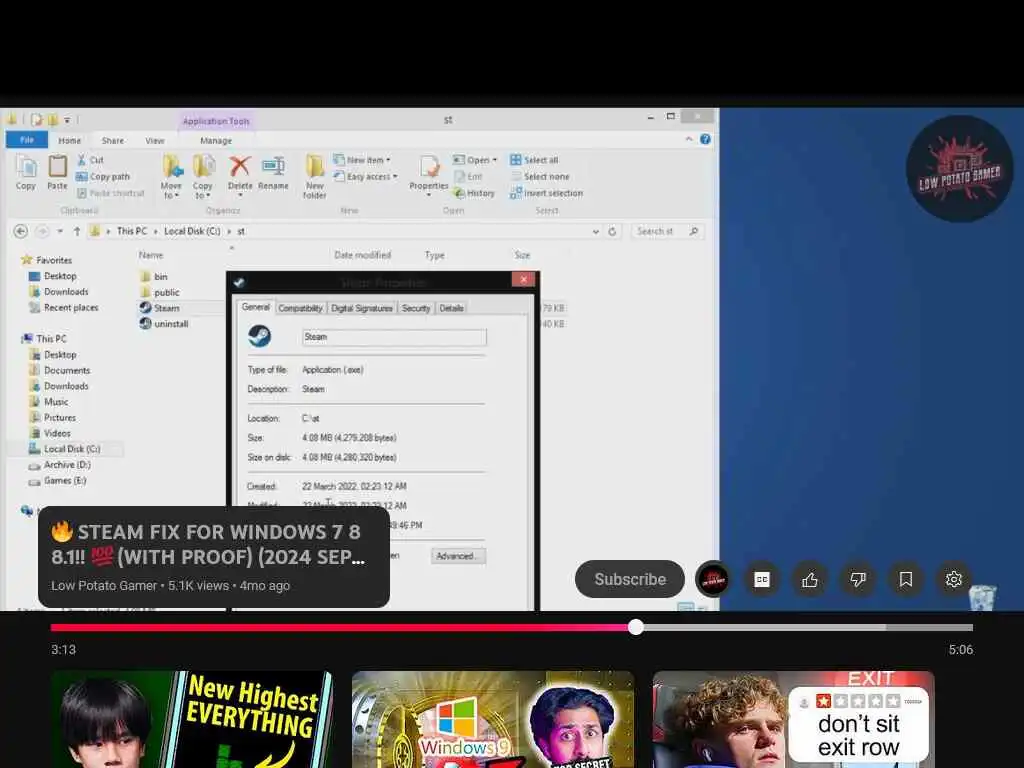Open the Manage ribbon tab
Viewport: 1024px width, 768px height.
[216, 140]
